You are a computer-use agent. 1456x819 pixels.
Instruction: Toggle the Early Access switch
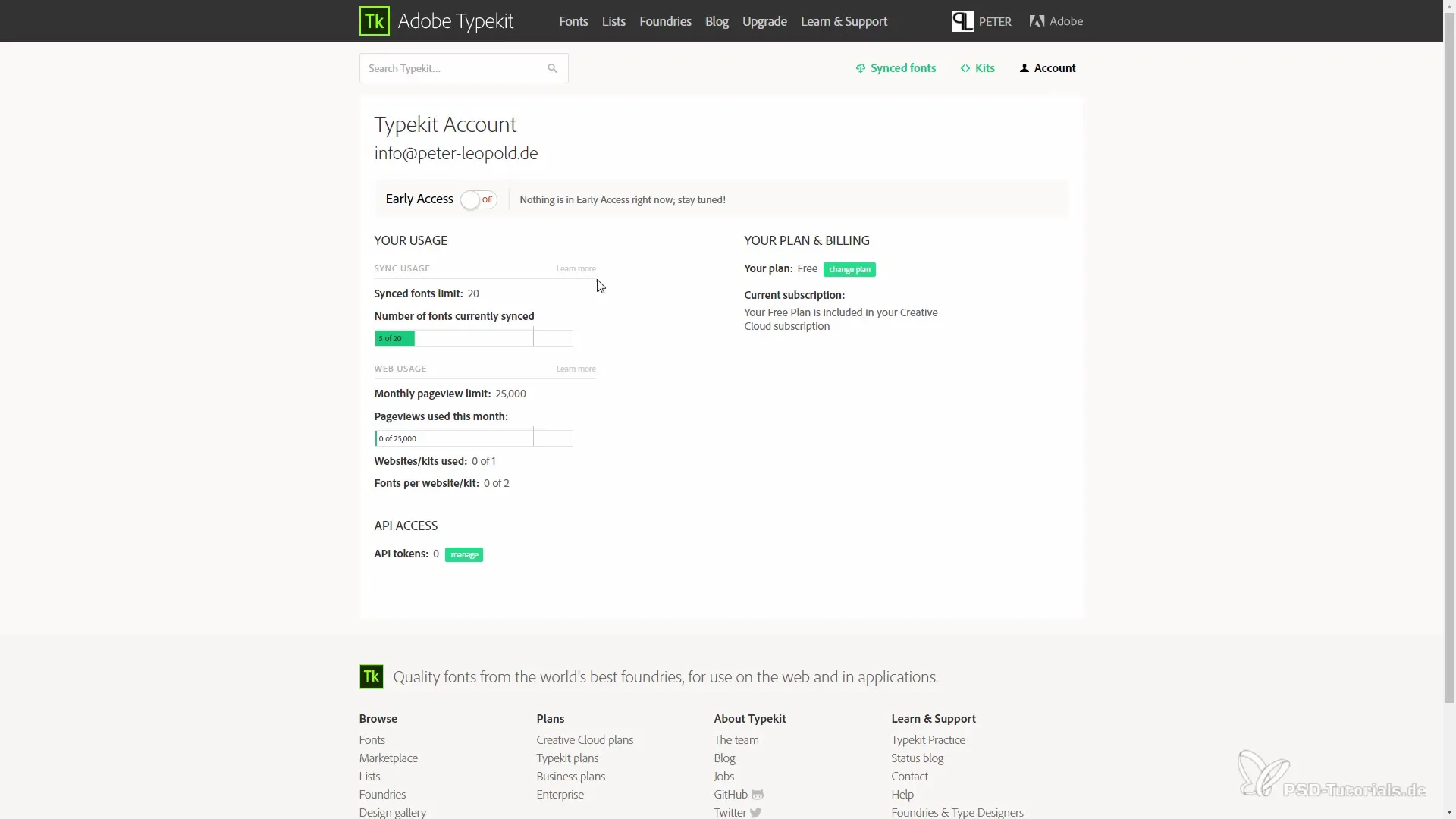coord(479,199)
